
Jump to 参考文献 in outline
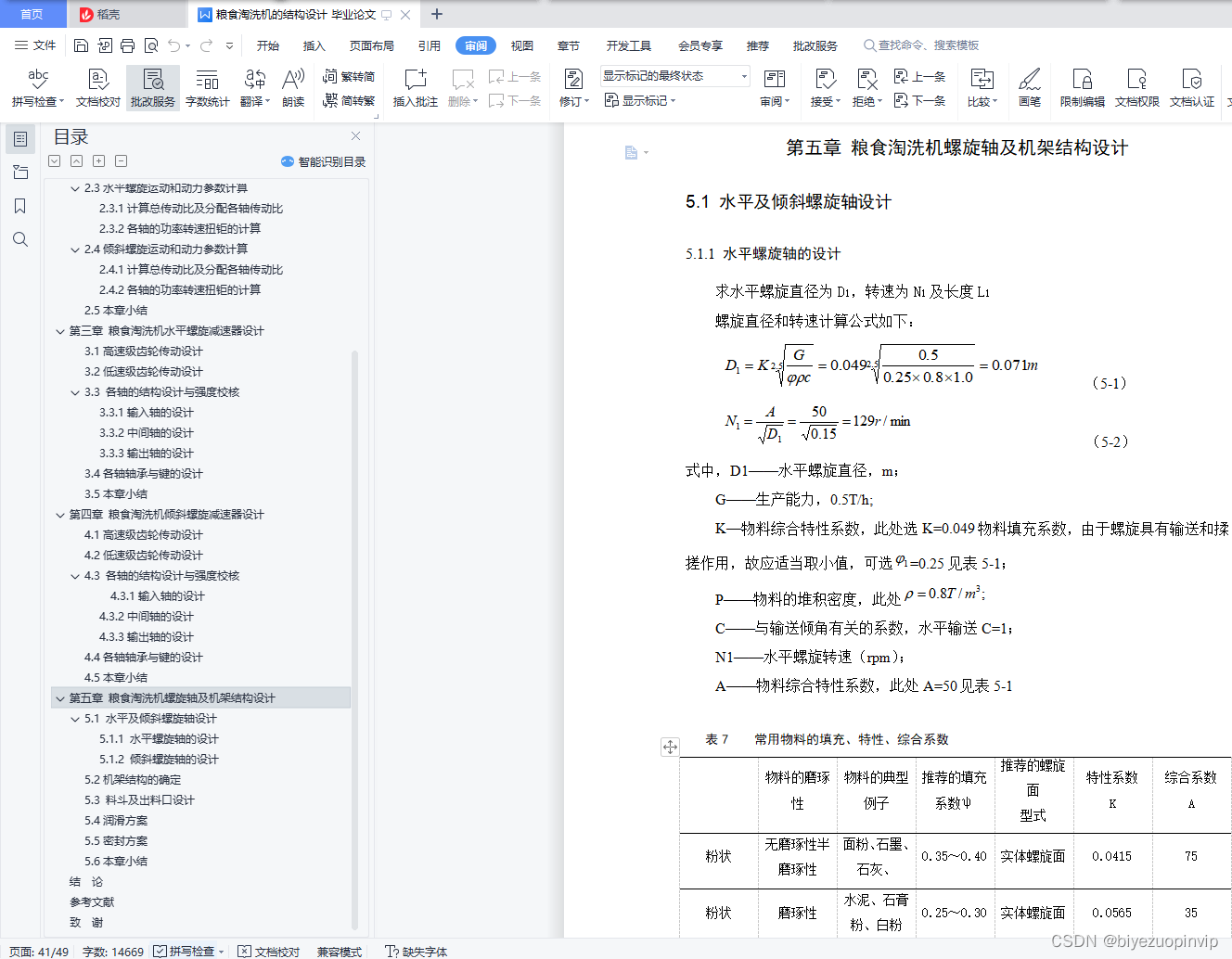(x=92, y=902)
